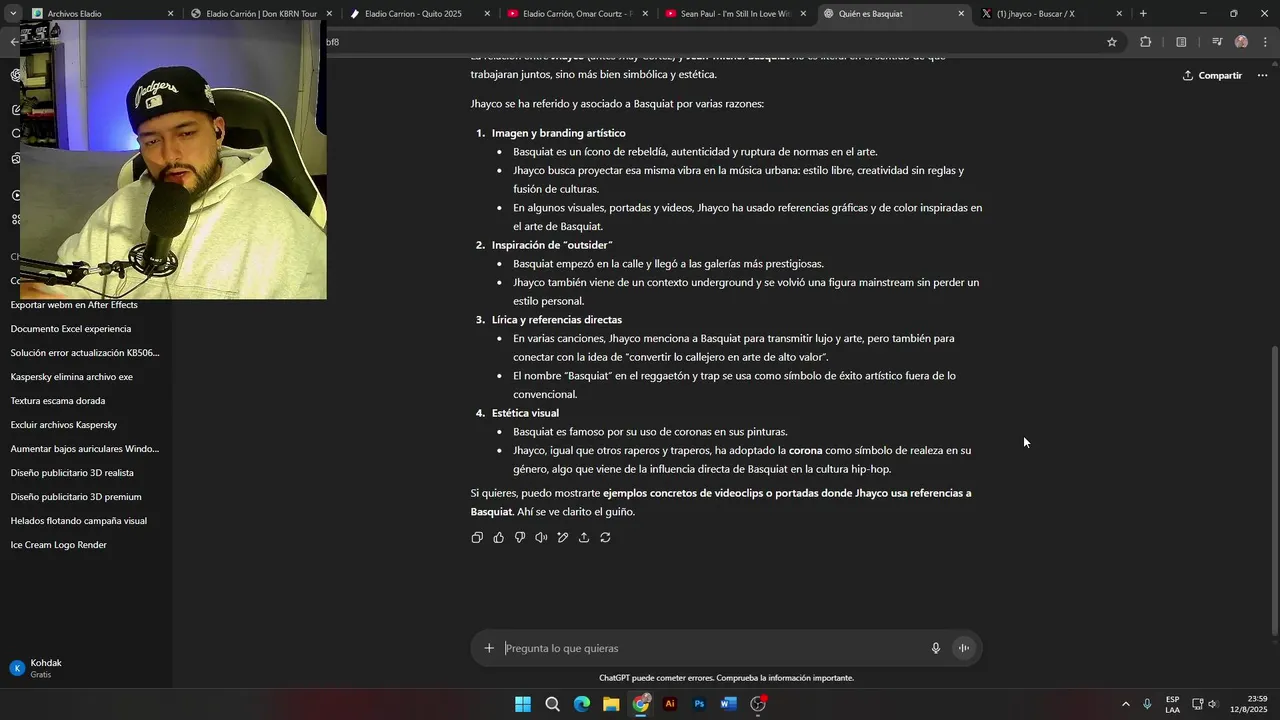Close the Archivos Eladio tab
Image resolution: width=1280 pixels, height=720 pixels.
point(170,14)
